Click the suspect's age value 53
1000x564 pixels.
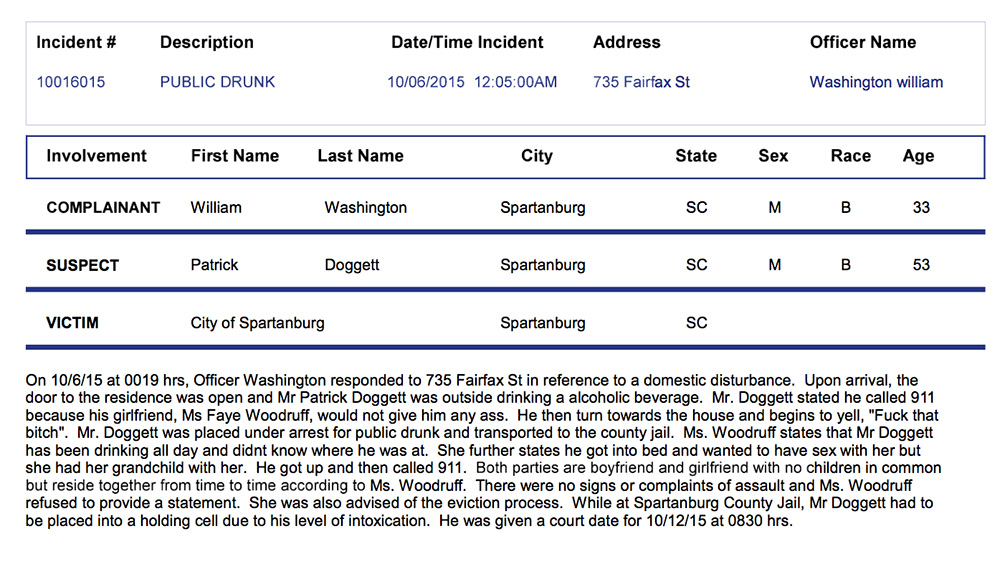tap(921, 266)
